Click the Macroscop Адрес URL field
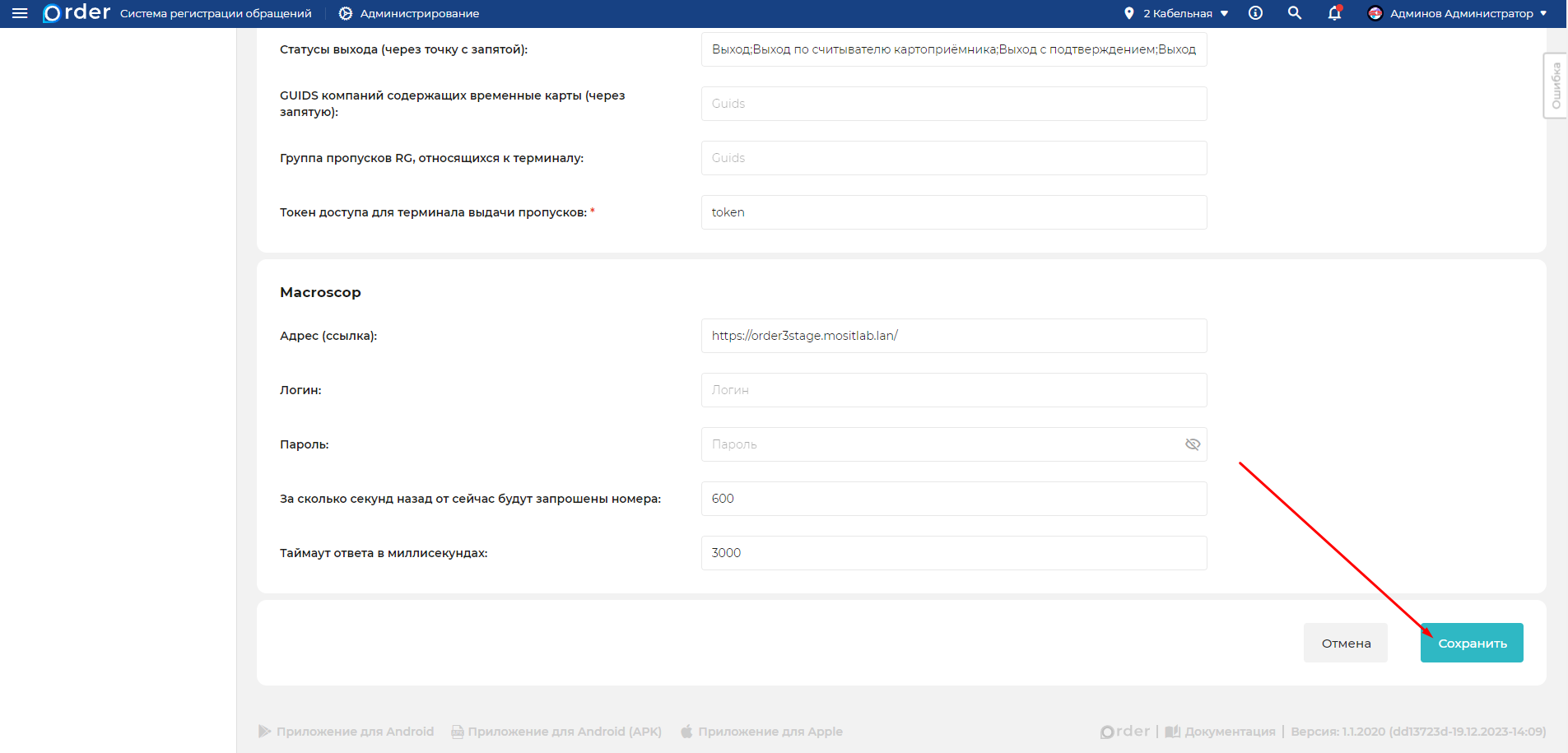The width and height of the screenshot is (1568, 753). [953, 336]
